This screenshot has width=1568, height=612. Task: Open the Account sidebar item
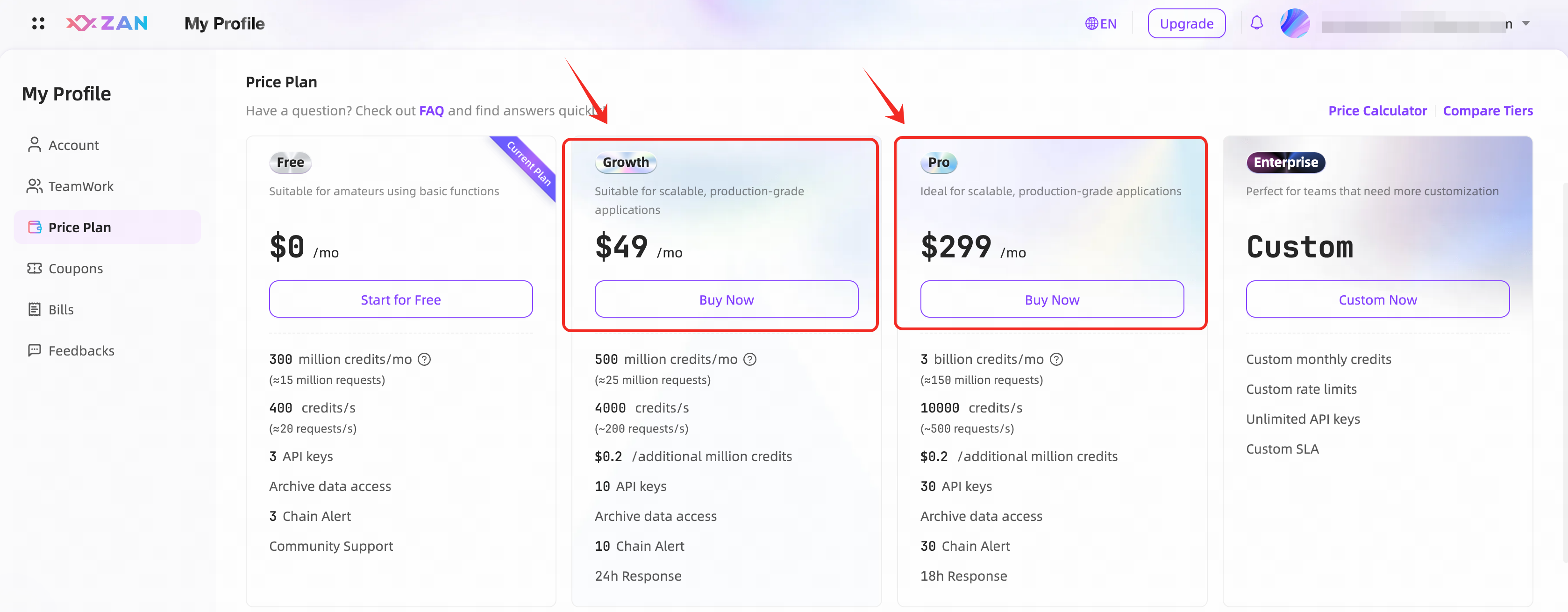[x=73, y=145]
